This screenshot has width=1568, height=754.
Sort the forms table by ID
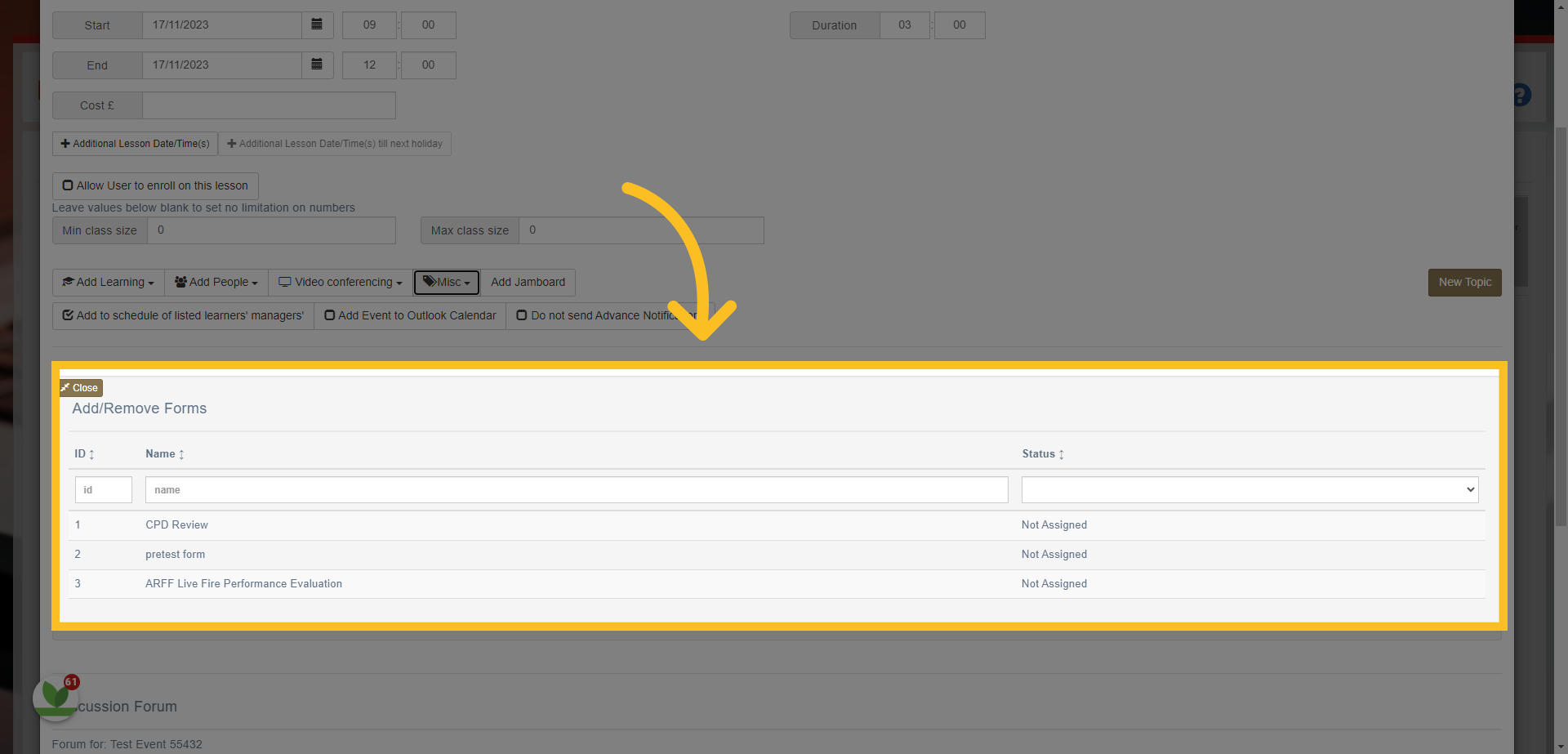coord(84,453)
